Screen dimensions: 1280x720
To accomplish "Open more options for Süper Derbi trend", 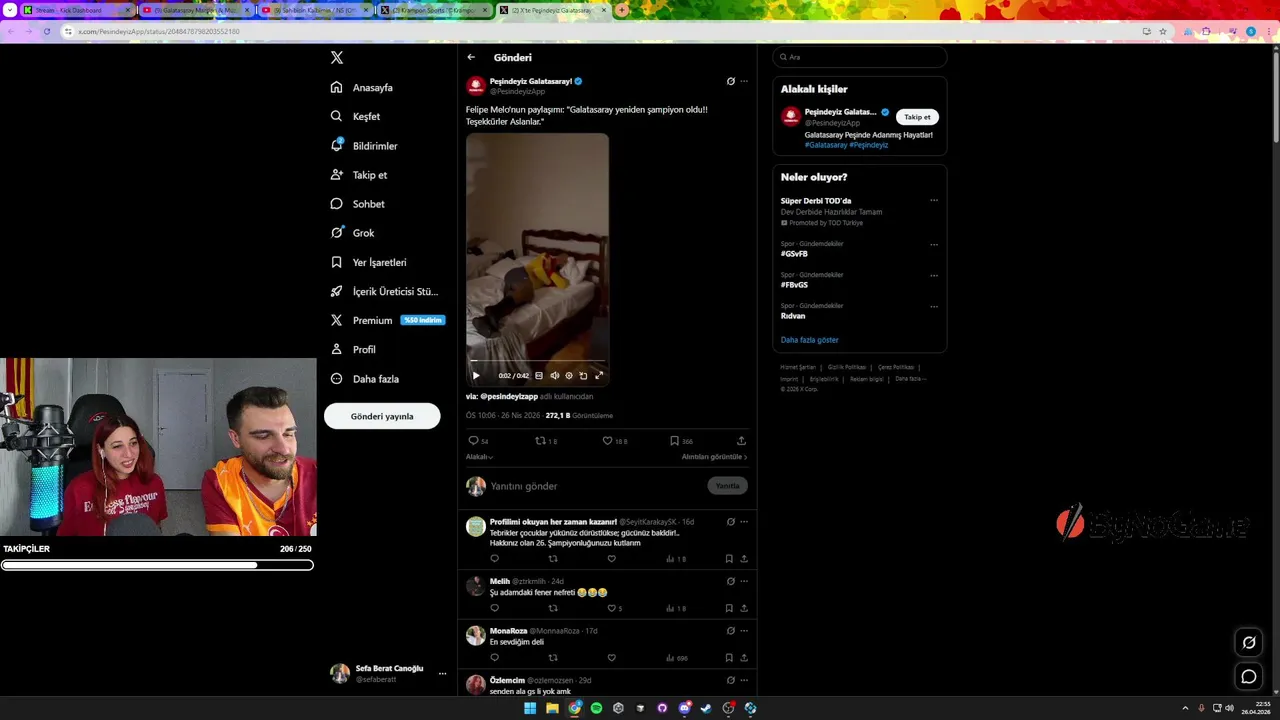I will [x=934, y=200].
